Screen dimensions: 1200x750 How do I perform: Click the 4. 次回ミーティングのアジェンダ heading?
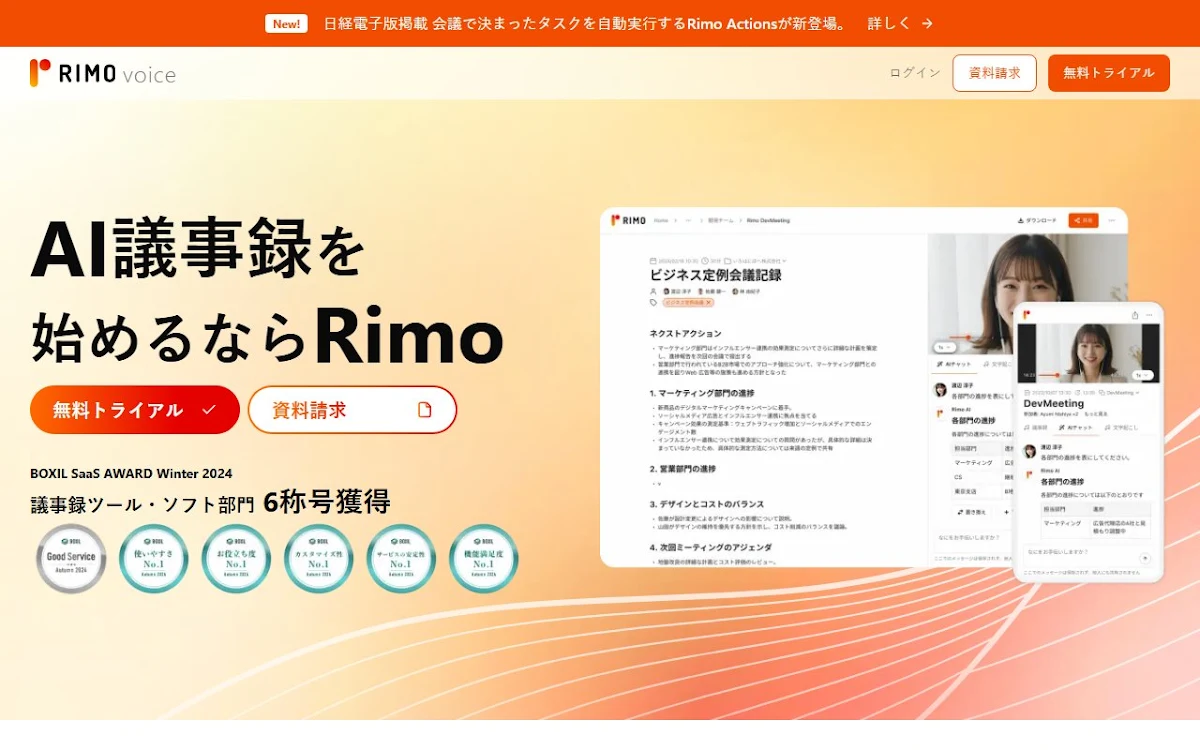(710, 548)
